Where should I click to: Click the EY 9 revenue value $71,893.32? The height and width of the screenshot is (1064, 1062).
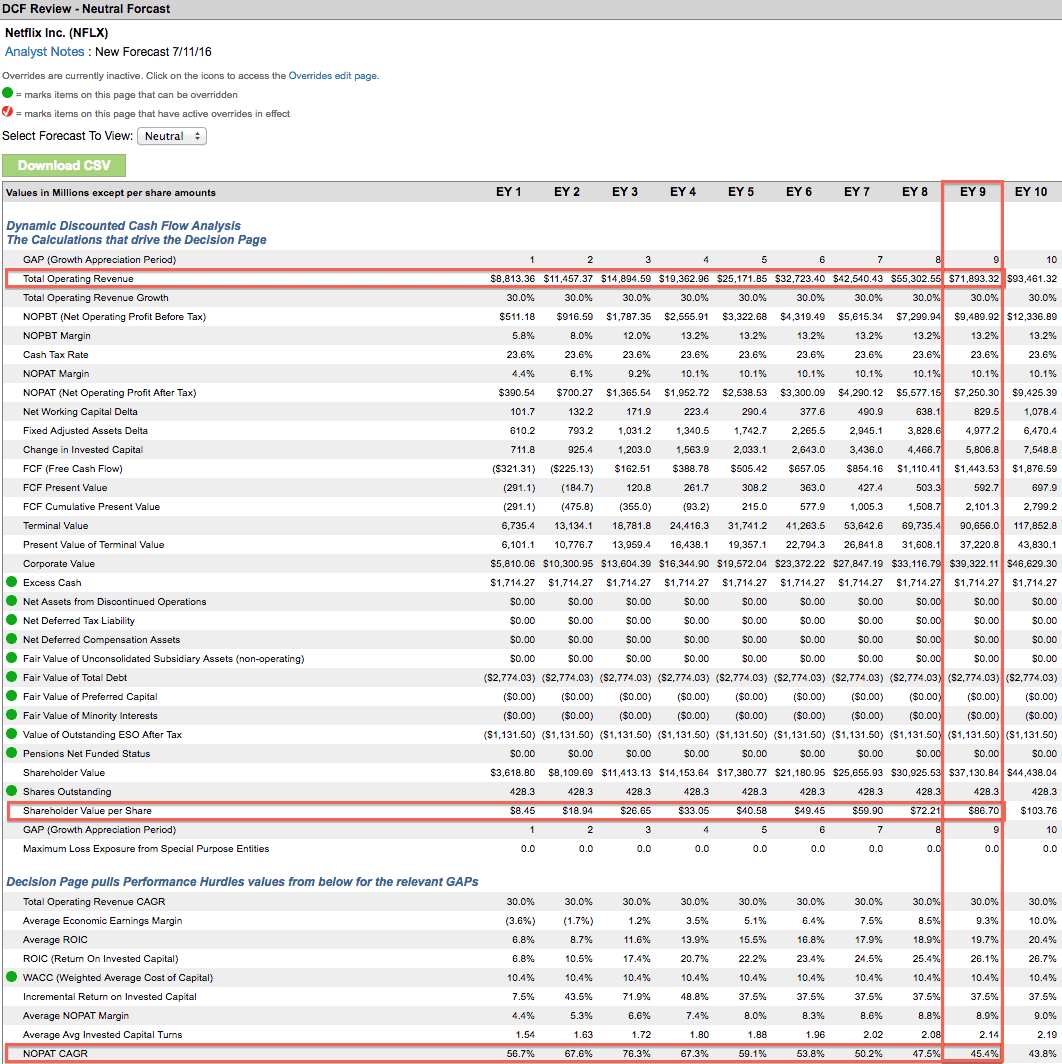tap(974, 279)
